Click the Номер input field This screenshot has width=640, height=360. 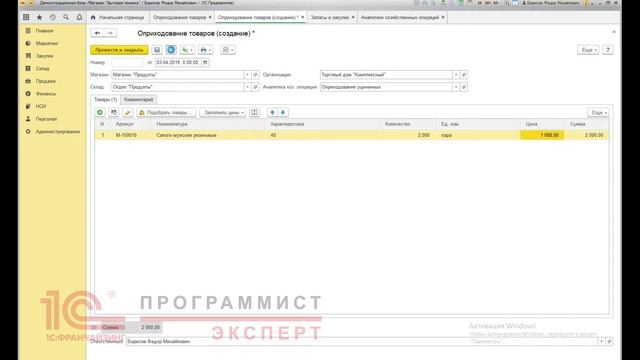click(x=127, y=62)
